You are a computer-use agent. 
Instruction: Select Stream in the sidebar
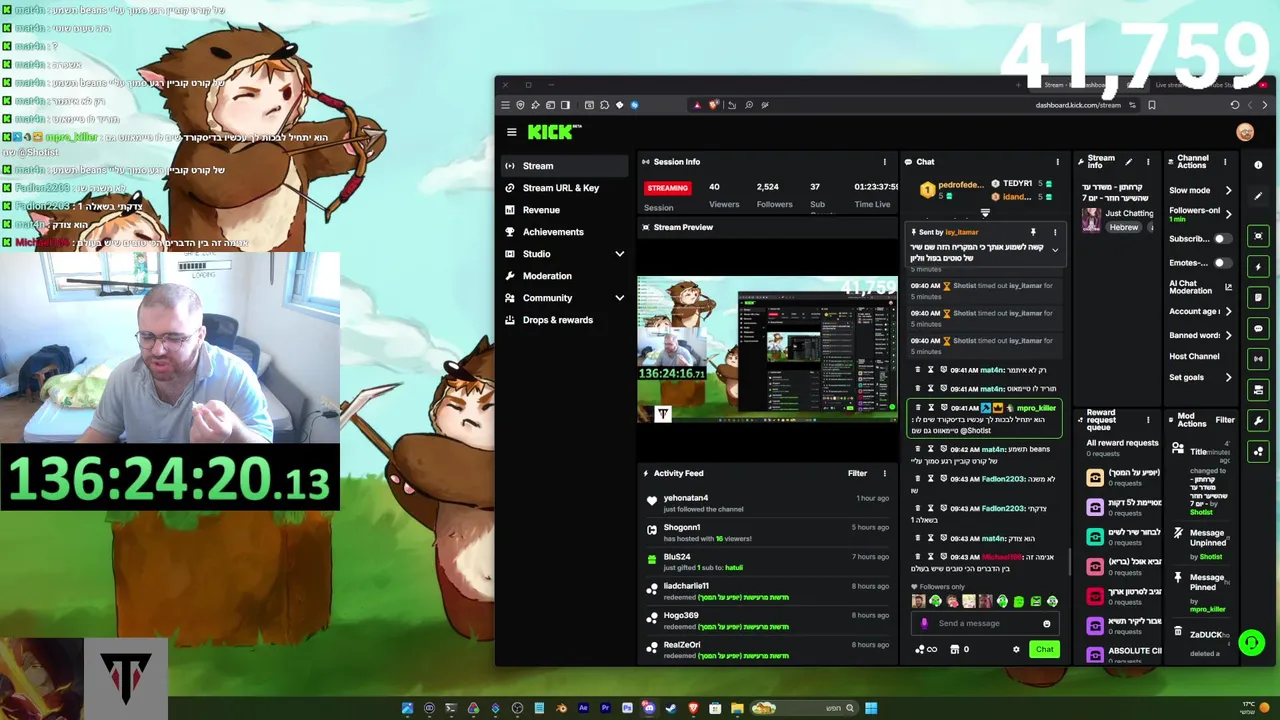point(565,166)
